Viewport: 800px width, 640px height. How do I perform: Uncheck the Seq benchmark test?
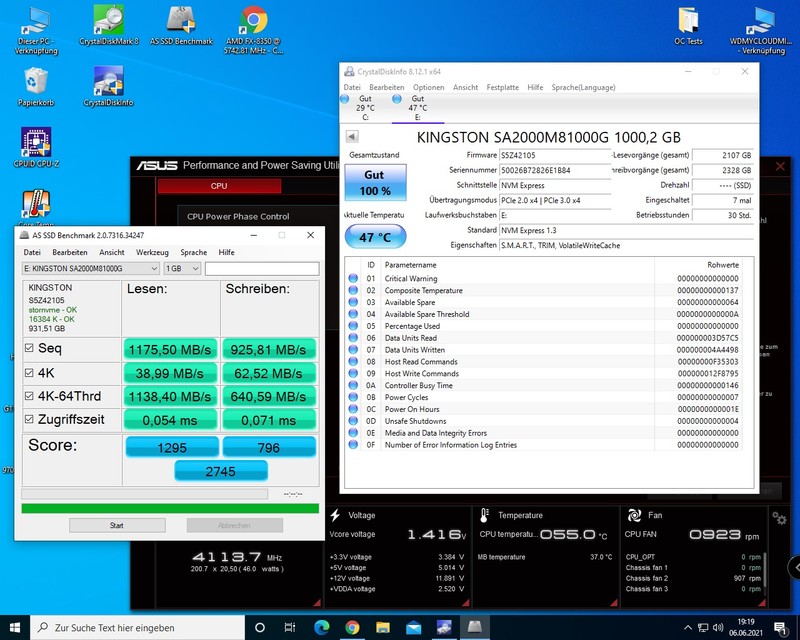tap(29, 348)
